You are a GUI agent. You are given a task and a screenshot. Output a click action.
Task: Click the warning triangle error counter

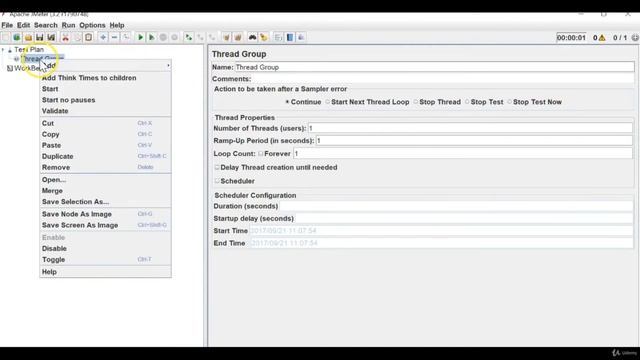click(x=602, y=38)
